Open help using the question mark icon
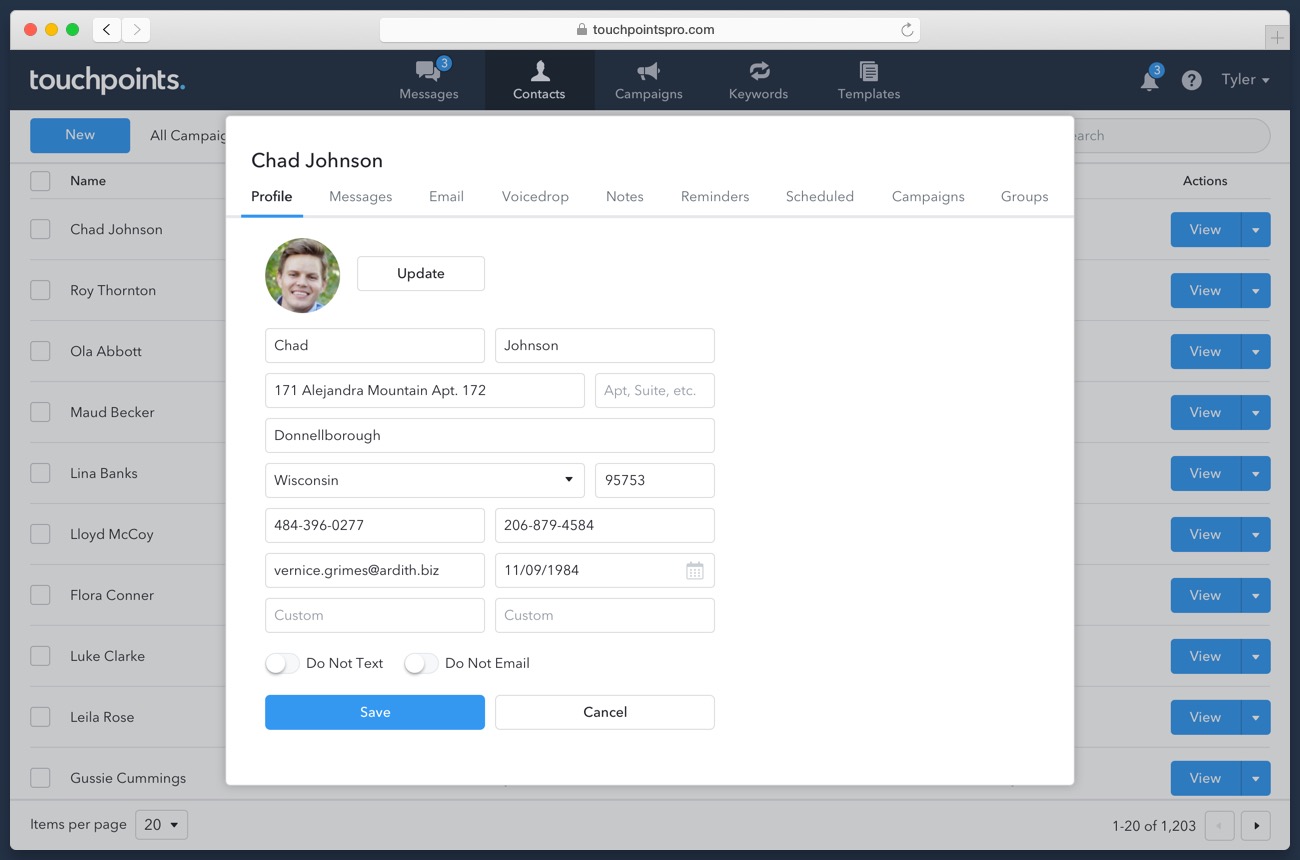The image size is (1300, 860). pos(1191,79)
